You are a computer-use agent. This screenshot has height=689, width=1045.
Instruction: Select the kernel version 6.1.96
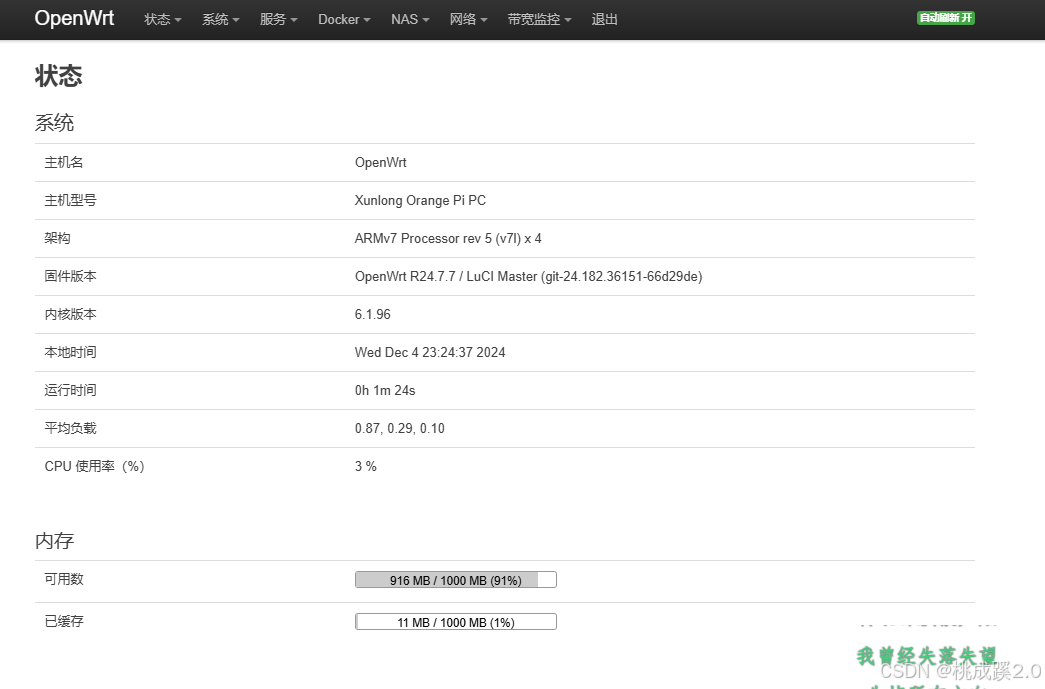point(373,315)
